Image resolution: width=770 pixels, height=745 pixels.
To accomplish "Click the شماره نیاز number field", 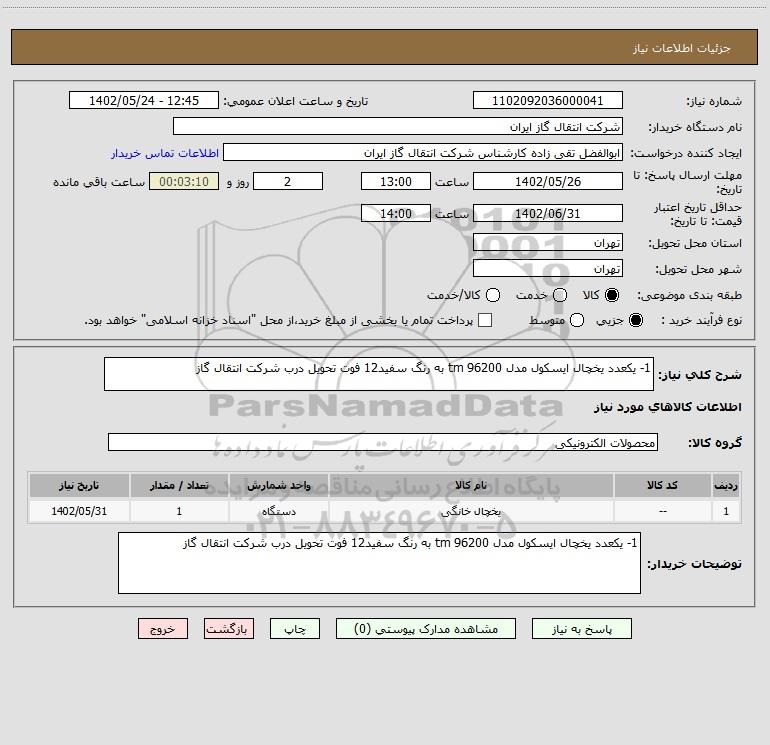I will (x=547, y=101).
